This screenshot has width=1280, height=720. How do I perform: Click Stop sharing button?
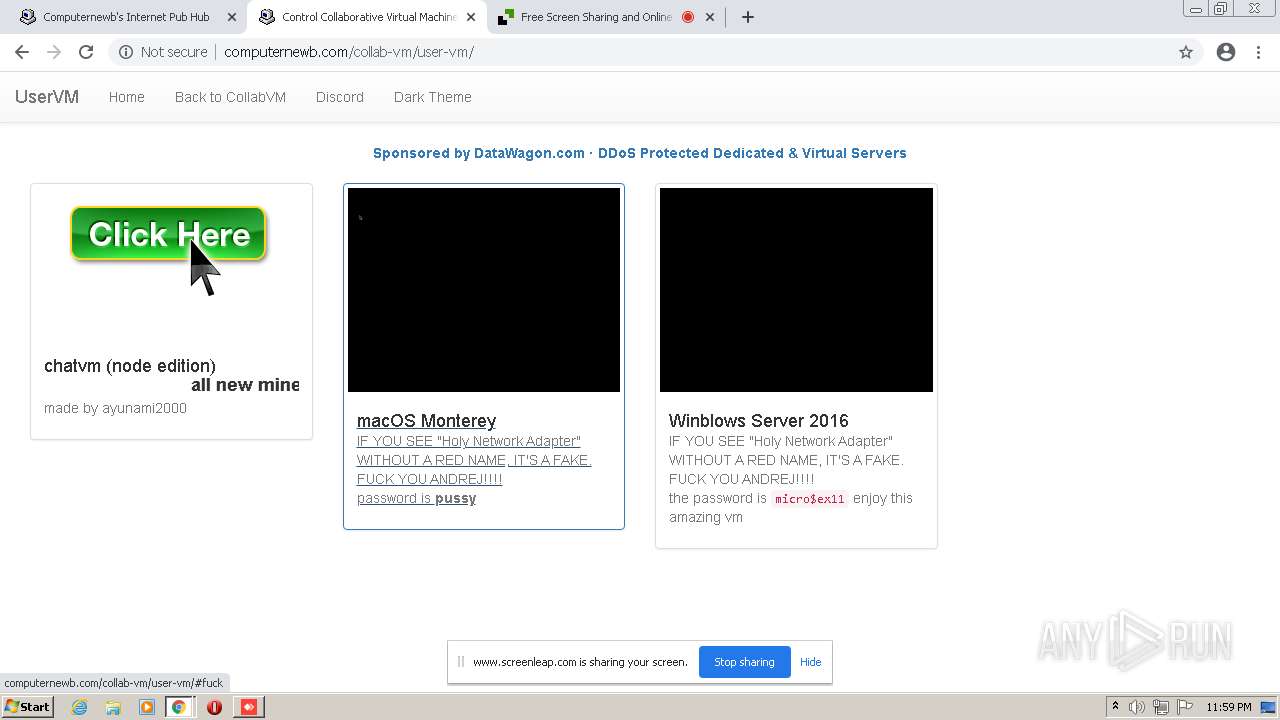pyautogui.click(x=744, y=662)
